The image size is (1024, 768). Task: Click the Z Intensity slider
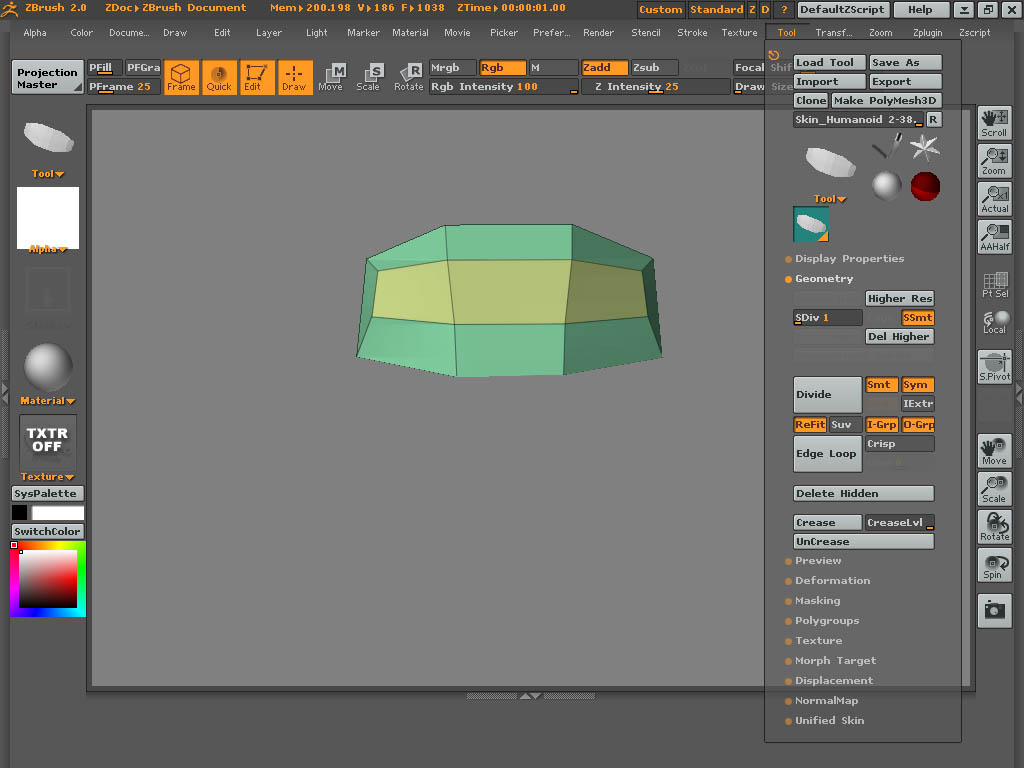coord(655,87)
